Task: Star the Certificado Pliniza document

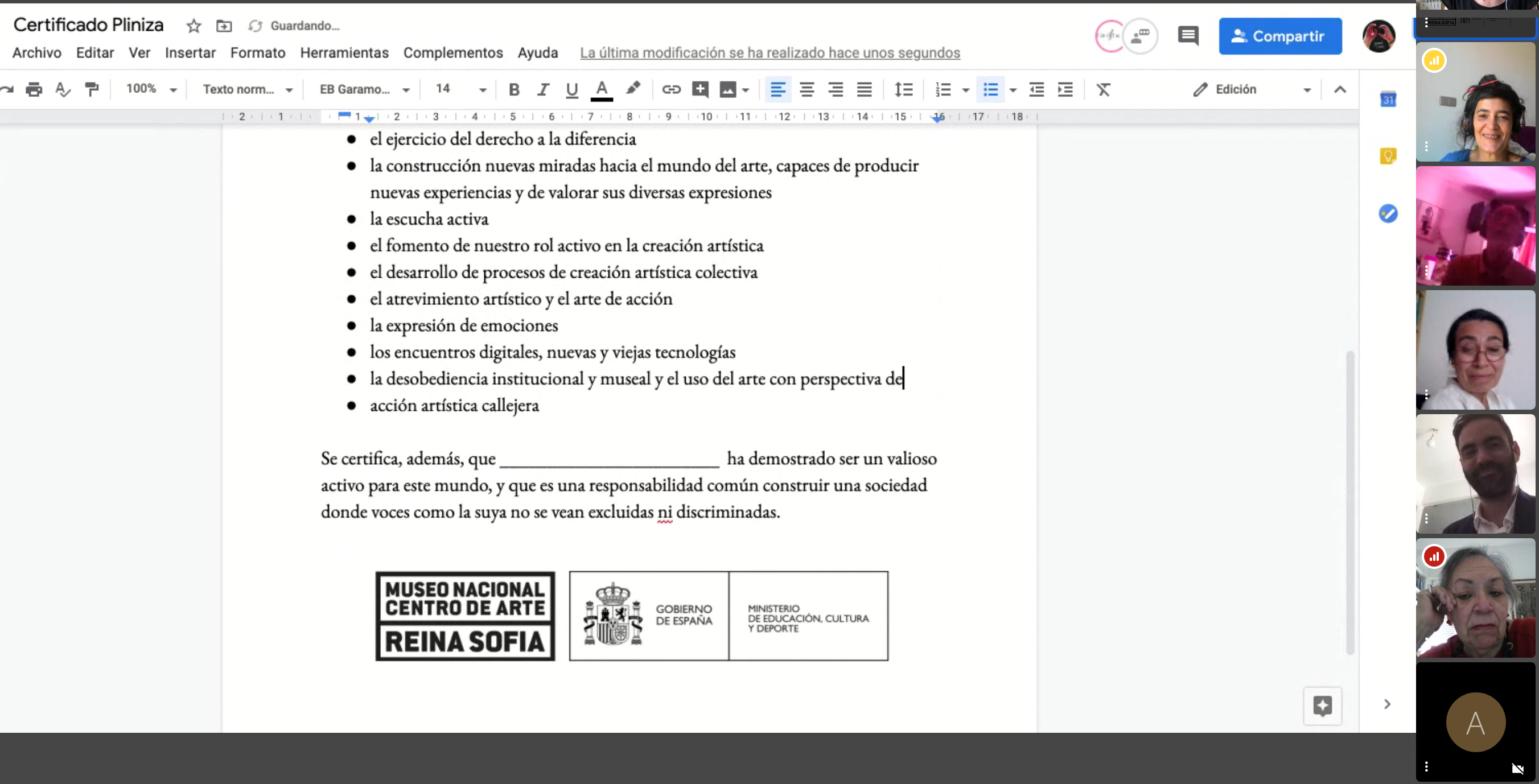Action: [x=194, y=26]
